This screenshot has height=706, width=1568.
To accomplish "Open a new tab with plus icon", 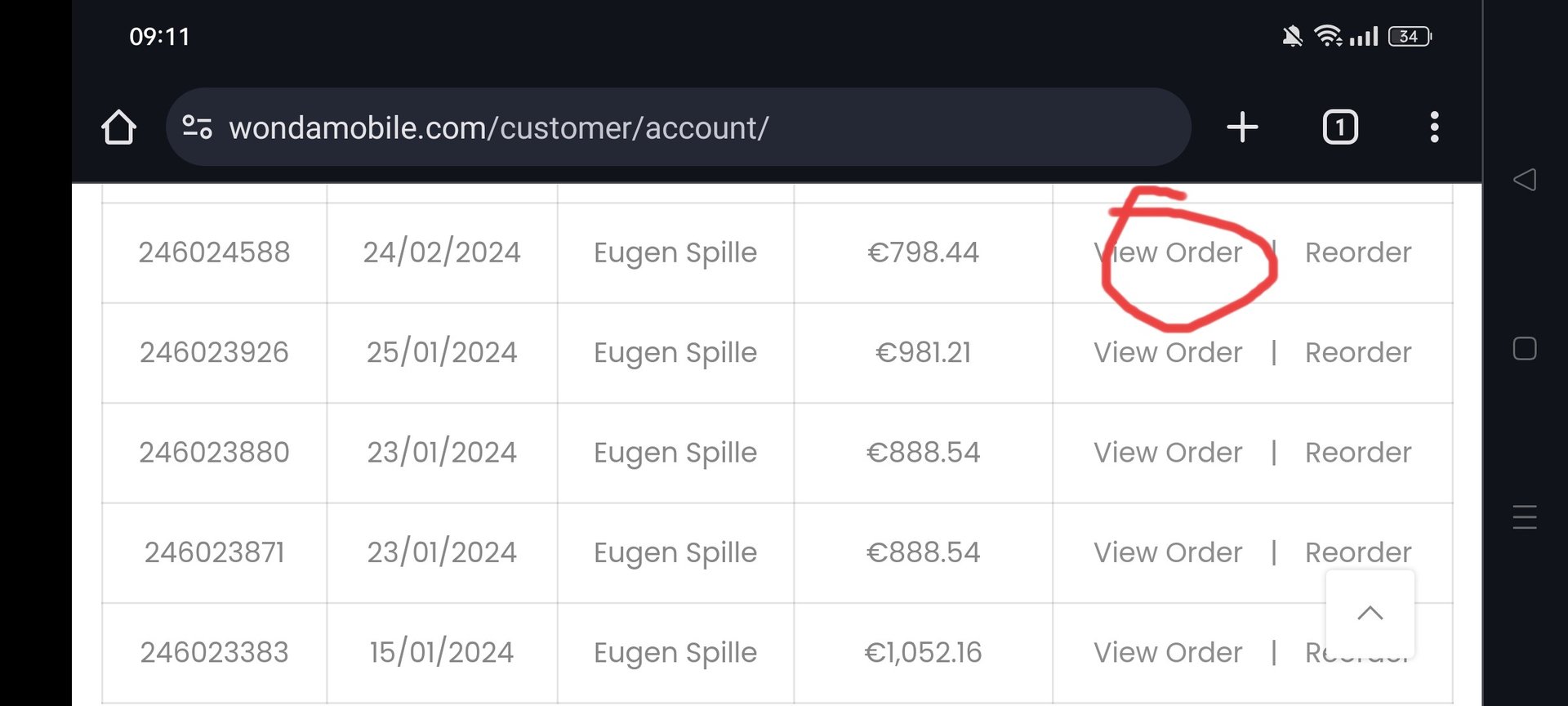I will tap(1242, 127).
